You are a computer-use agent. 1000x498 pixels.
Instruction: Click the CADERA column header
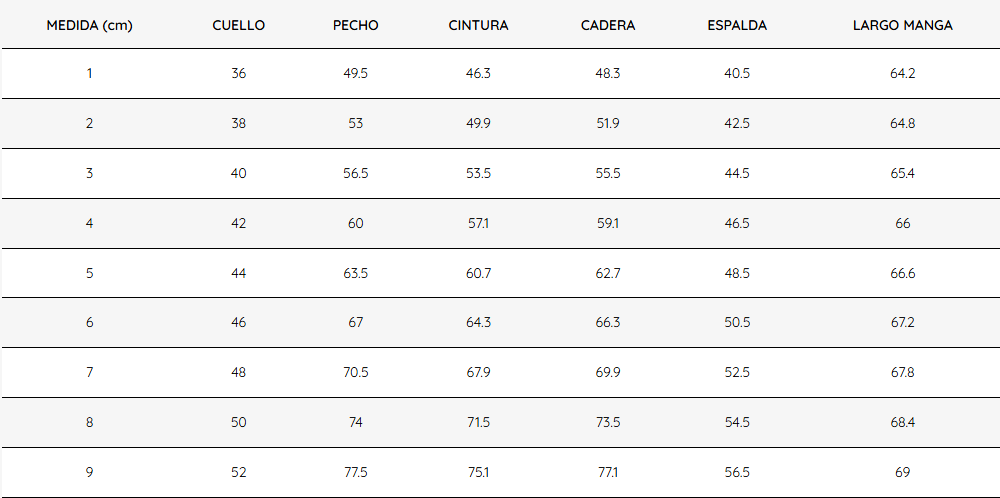pos(608,26)
